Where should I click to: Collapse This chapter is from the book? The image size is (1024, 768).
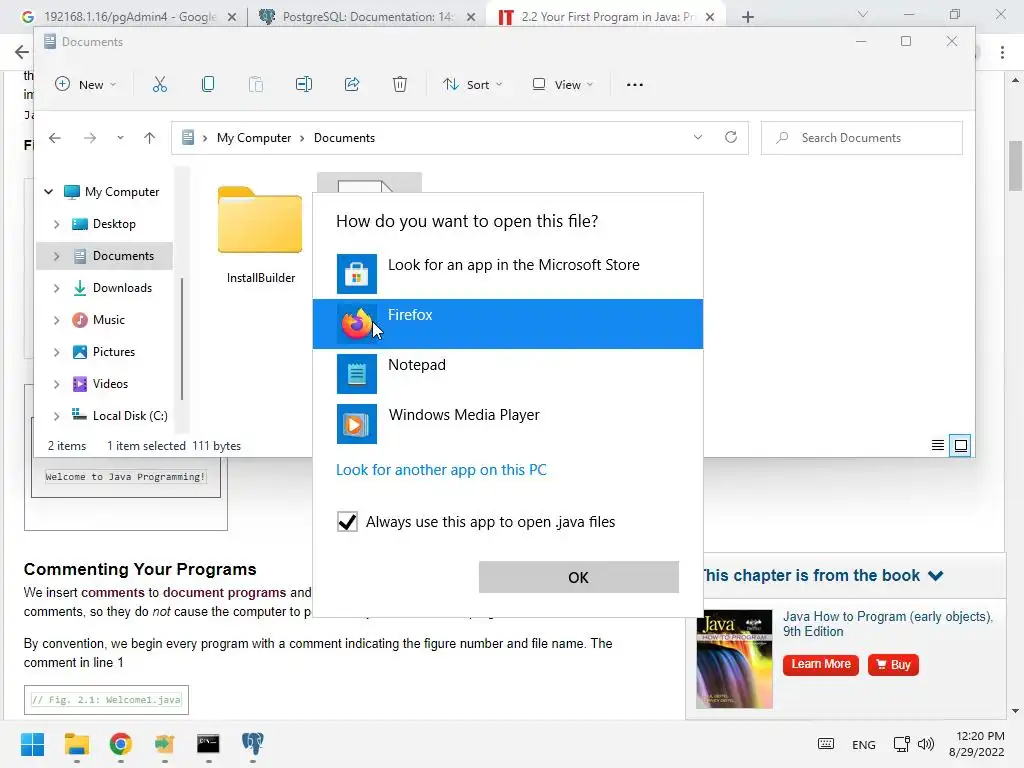click(x=935, y=575)
